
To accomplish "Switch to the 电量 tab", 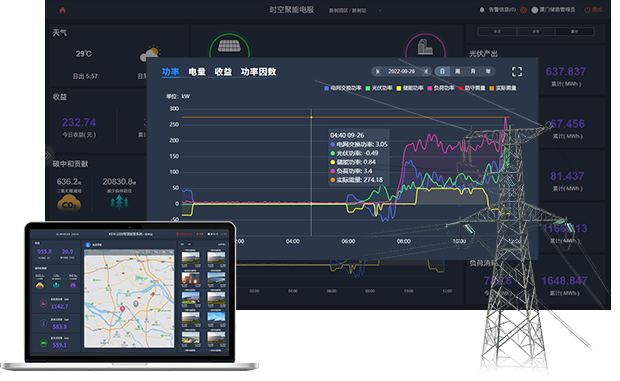I will (197, 72).
